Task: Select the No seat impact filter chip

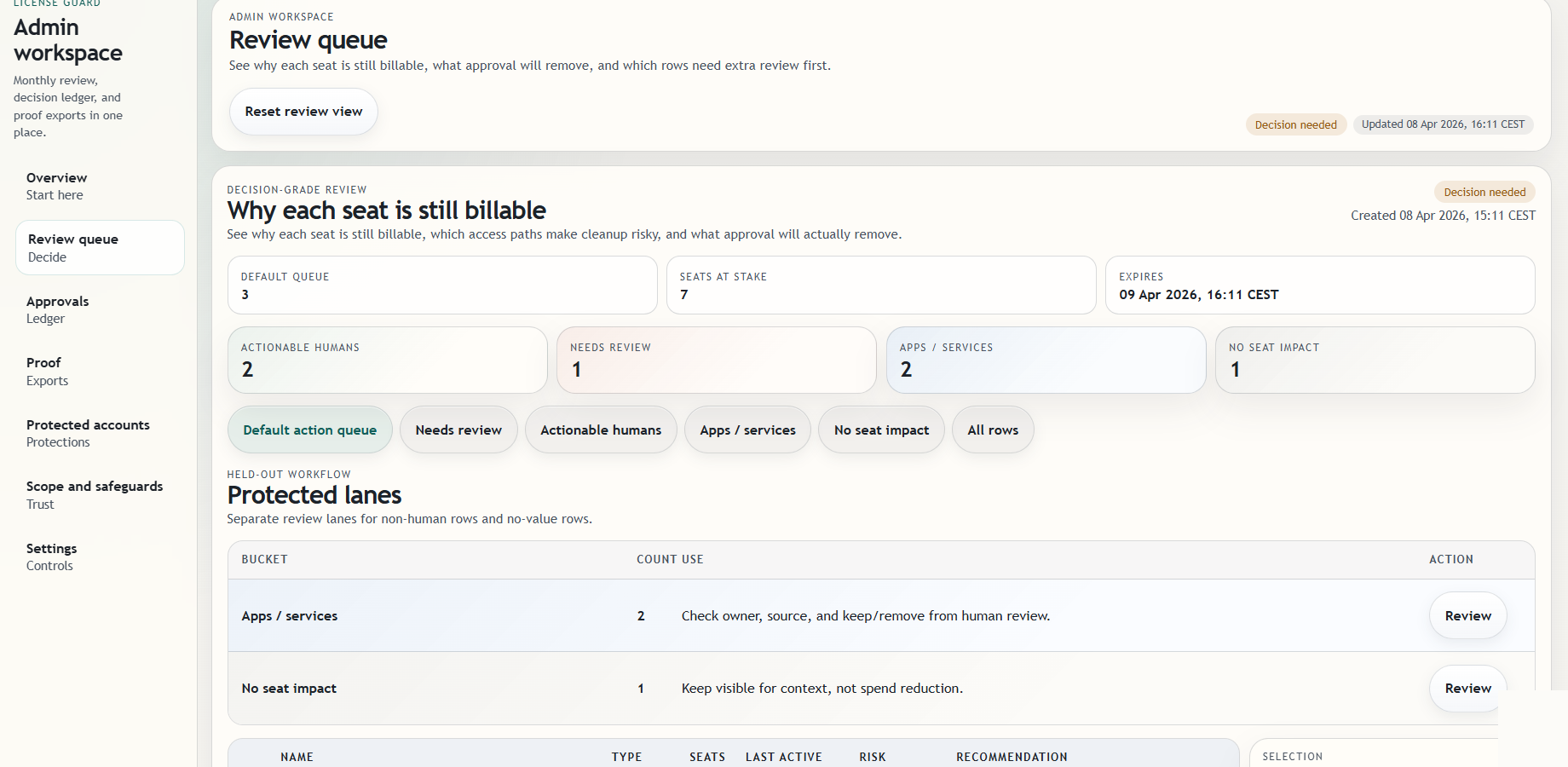Action: click(x=881, y=430)
